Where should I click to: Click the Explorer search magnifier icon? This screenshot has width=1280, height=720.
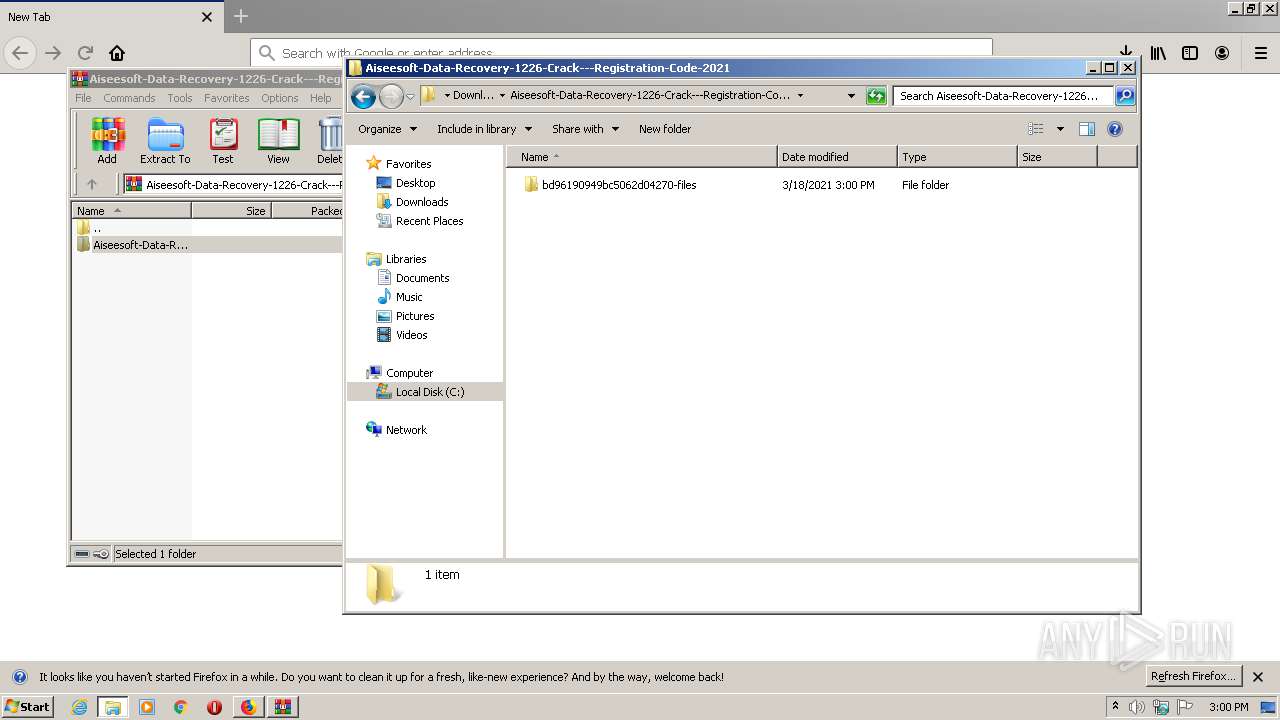tap(1125, 96)
